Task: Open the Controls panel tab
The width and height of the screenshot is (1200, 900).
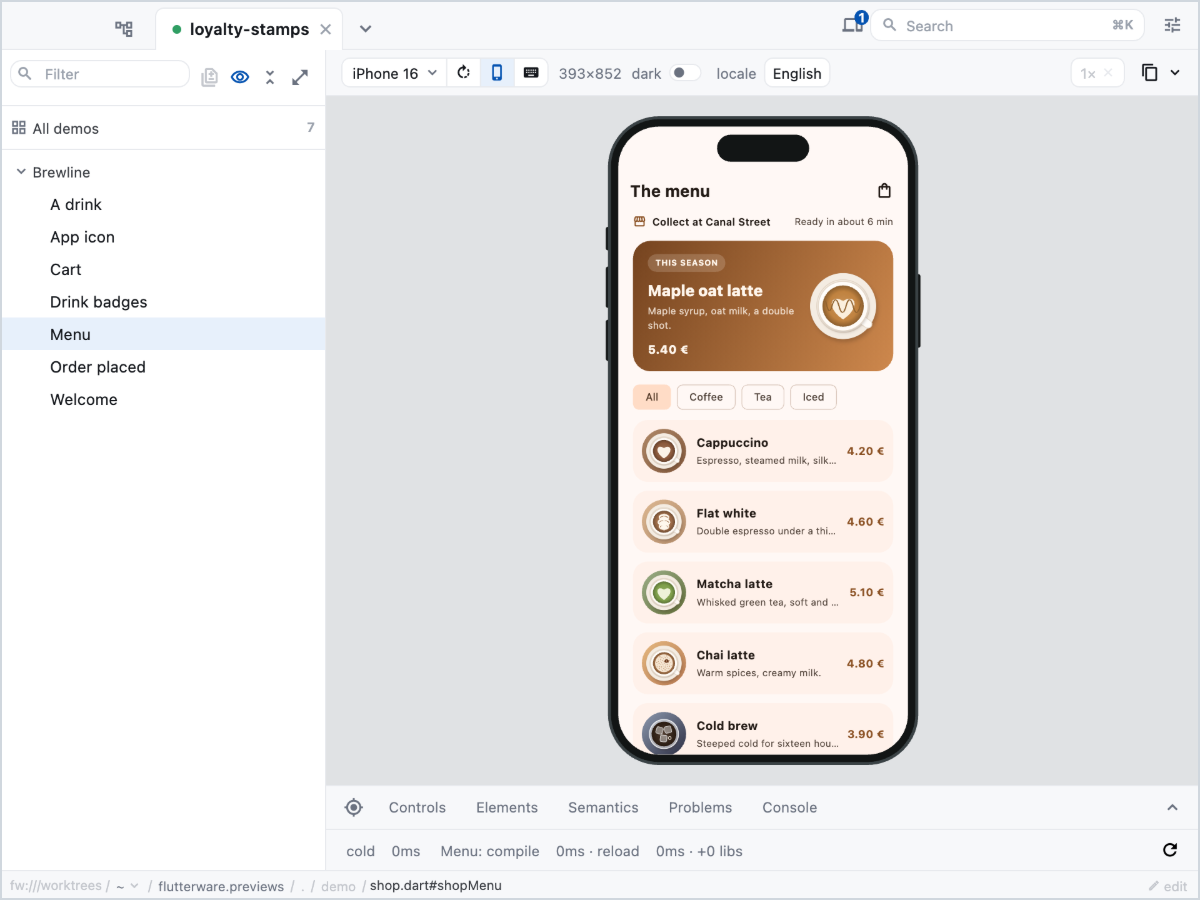Action: pyautogui.click(x=417, y=807)
